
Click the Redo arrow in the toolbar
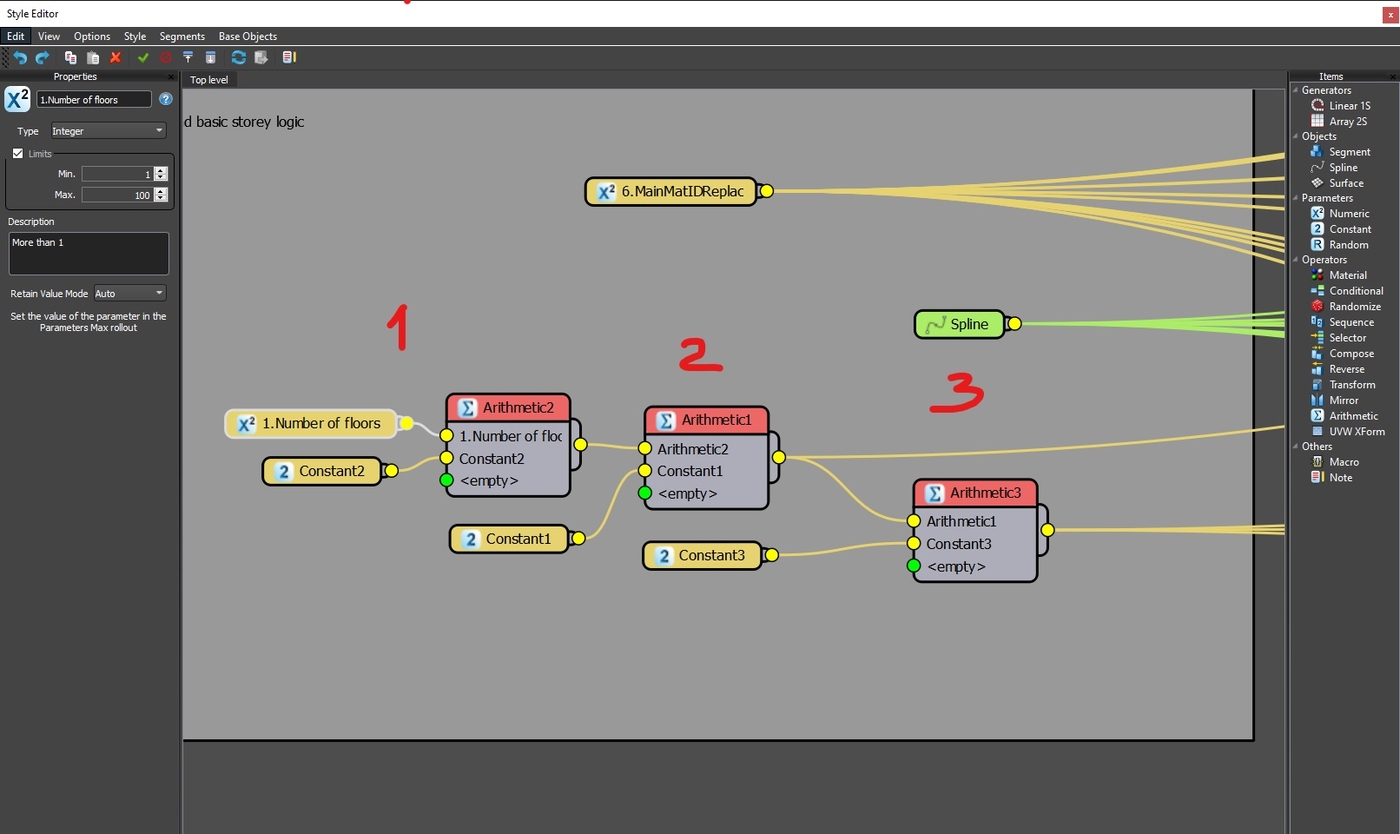pos(42,58)
